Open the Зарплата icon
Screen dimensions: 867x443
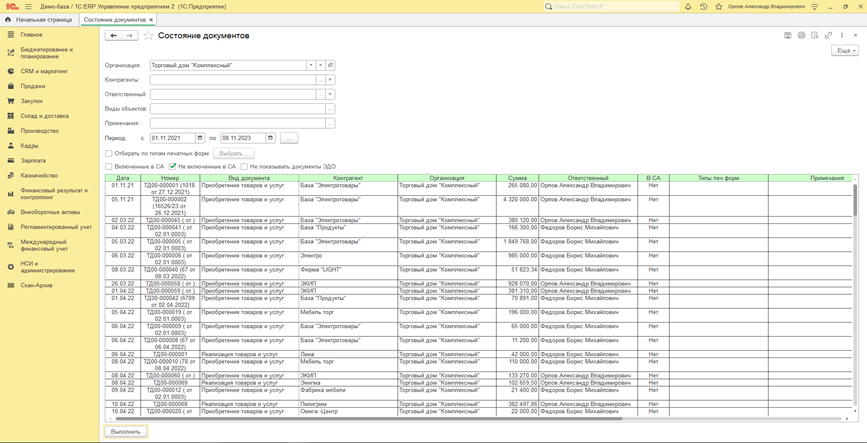click(10, 160)
